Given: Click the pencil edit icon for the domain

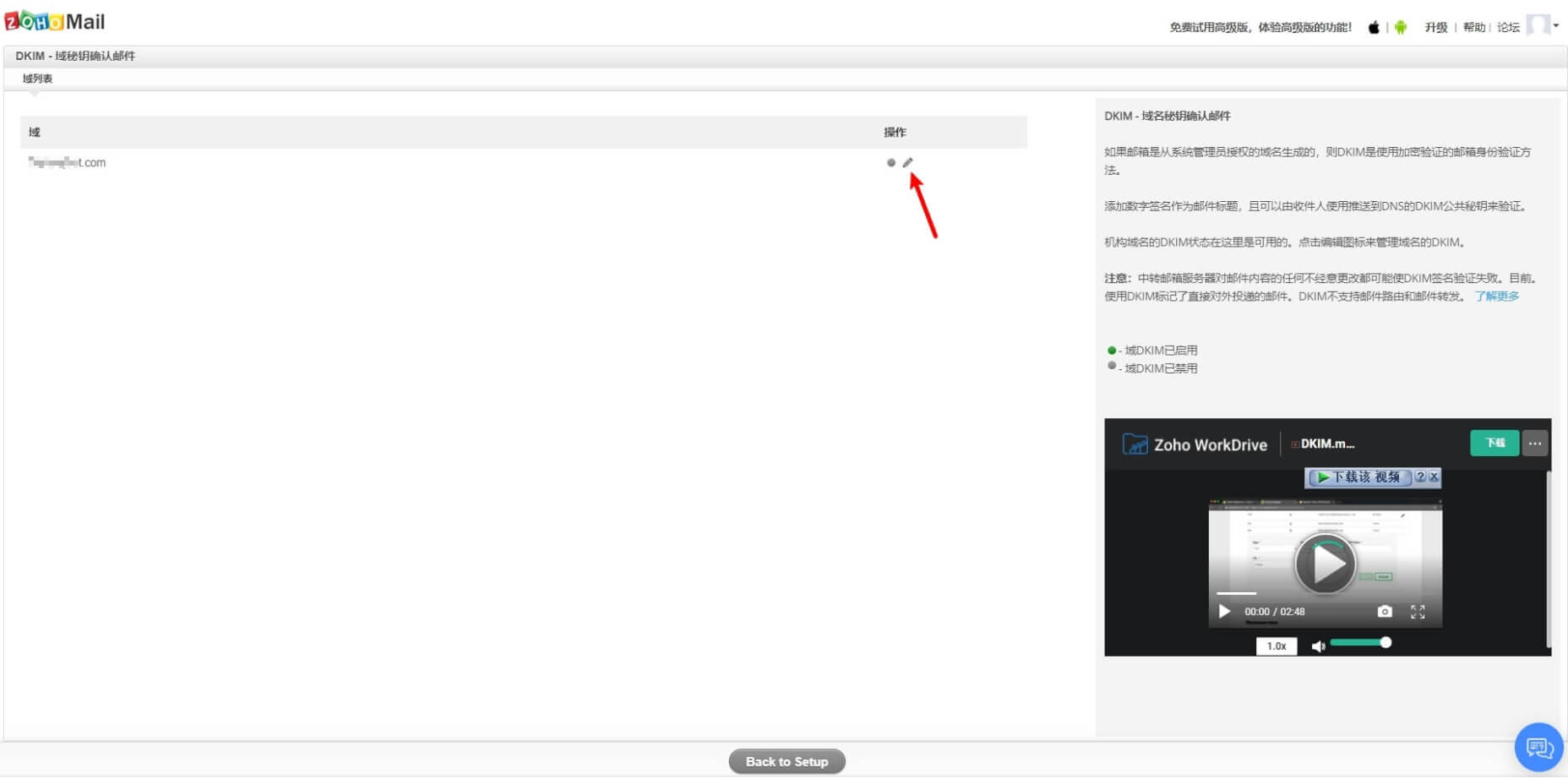Looking at the screenshot, I should click(907, 162).
